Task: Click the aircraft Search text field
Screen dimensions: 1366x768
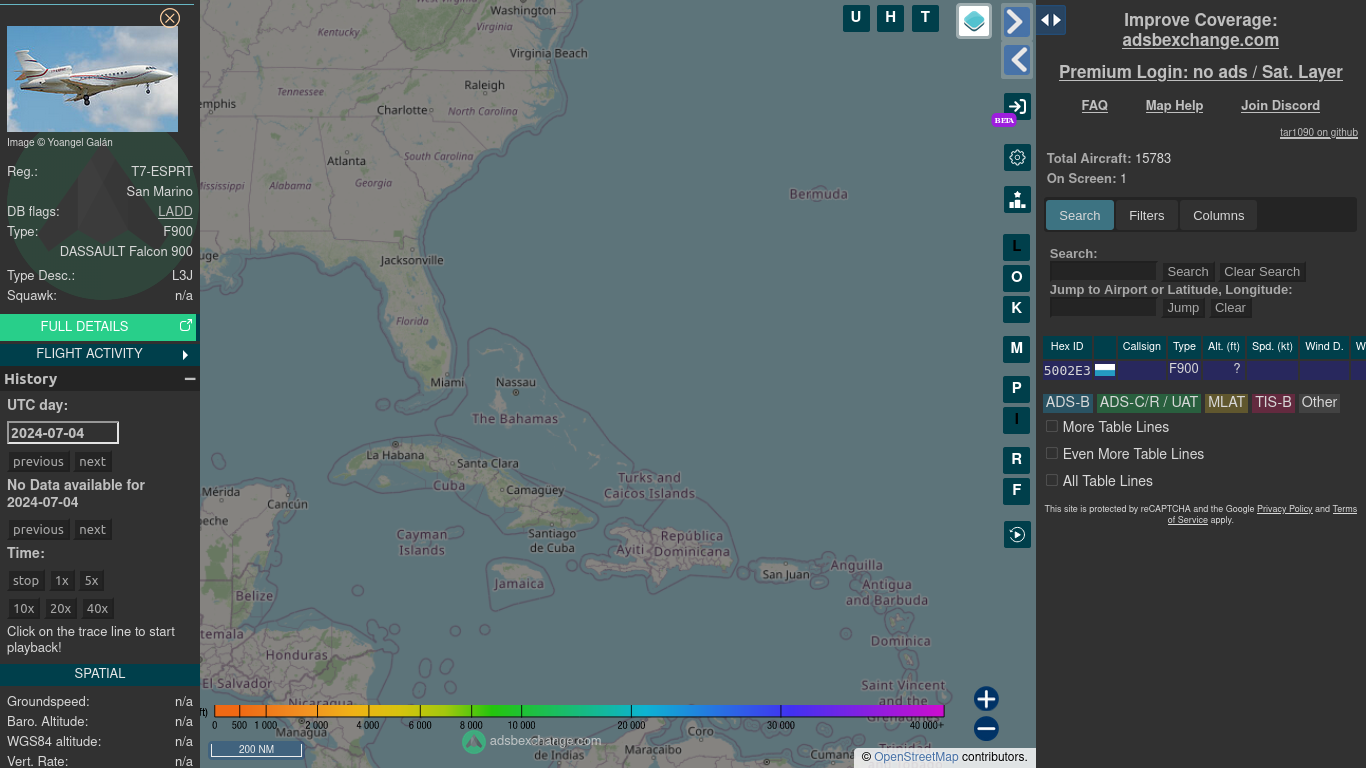Action: 1103,272
